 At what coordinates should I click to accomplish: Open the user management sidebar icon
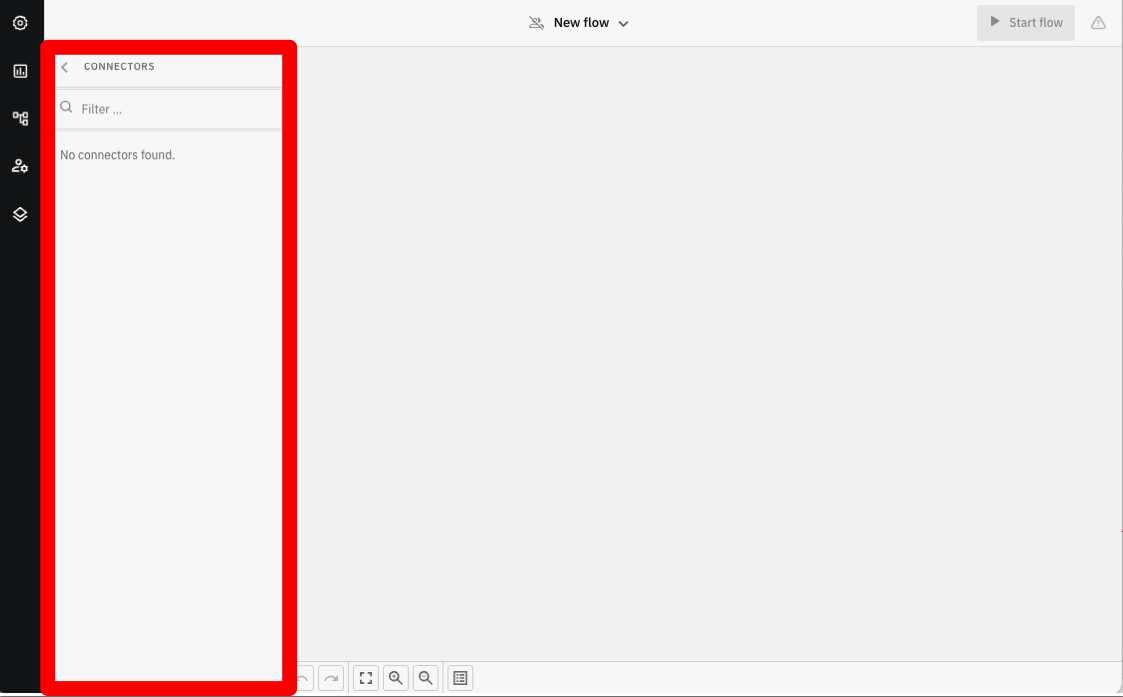pyautogui.click(x=20, y=166)
